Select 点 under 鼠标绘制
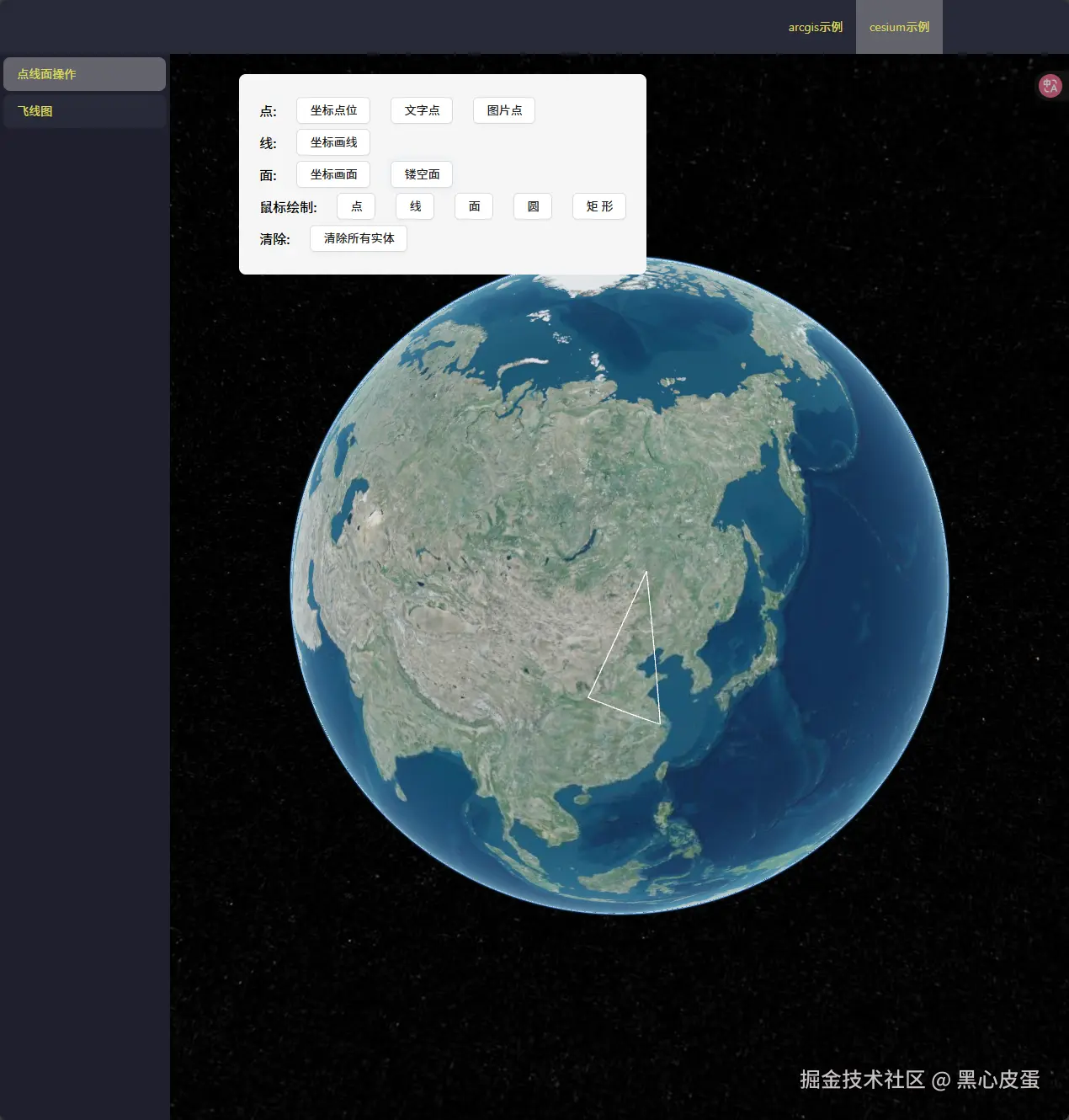This screenshot has height=1120, width=1069. coord(356,206)
